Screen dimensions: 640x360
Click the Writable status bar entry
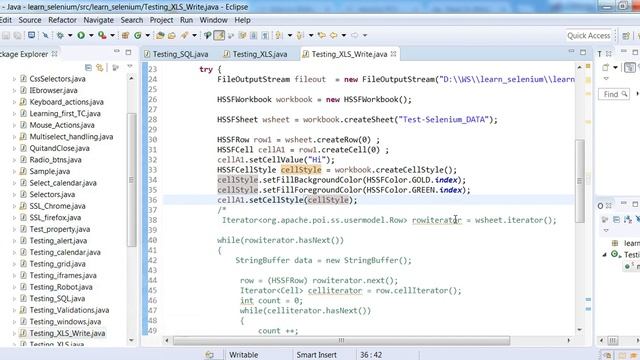point(243,355)
